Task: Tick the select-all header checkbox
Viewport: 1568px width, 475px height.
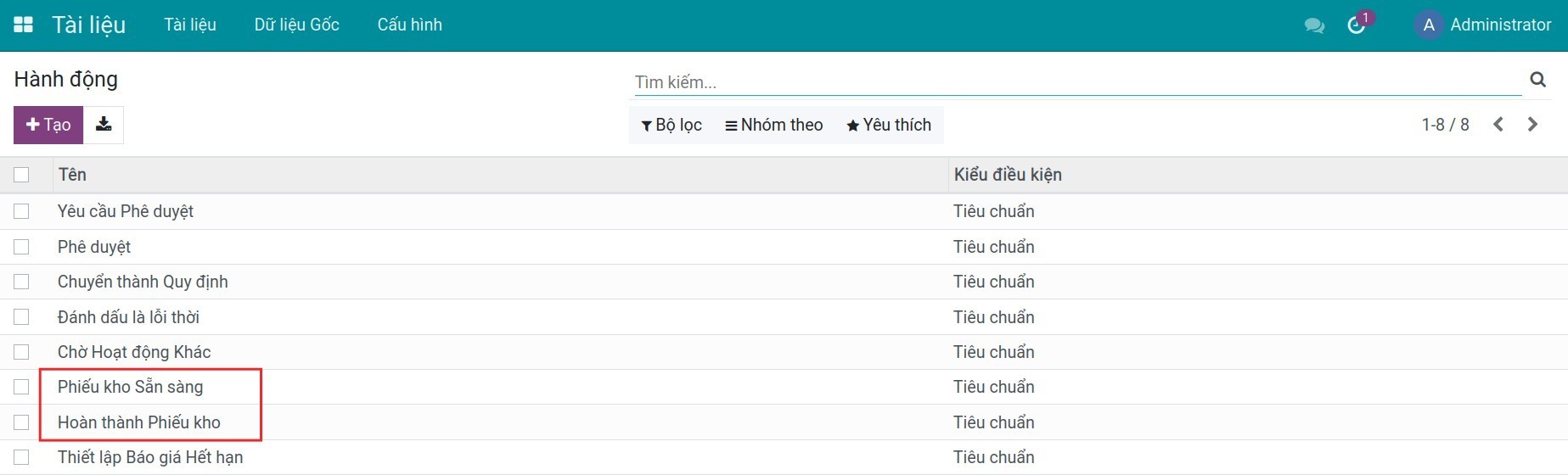Action: click(21, 175)
